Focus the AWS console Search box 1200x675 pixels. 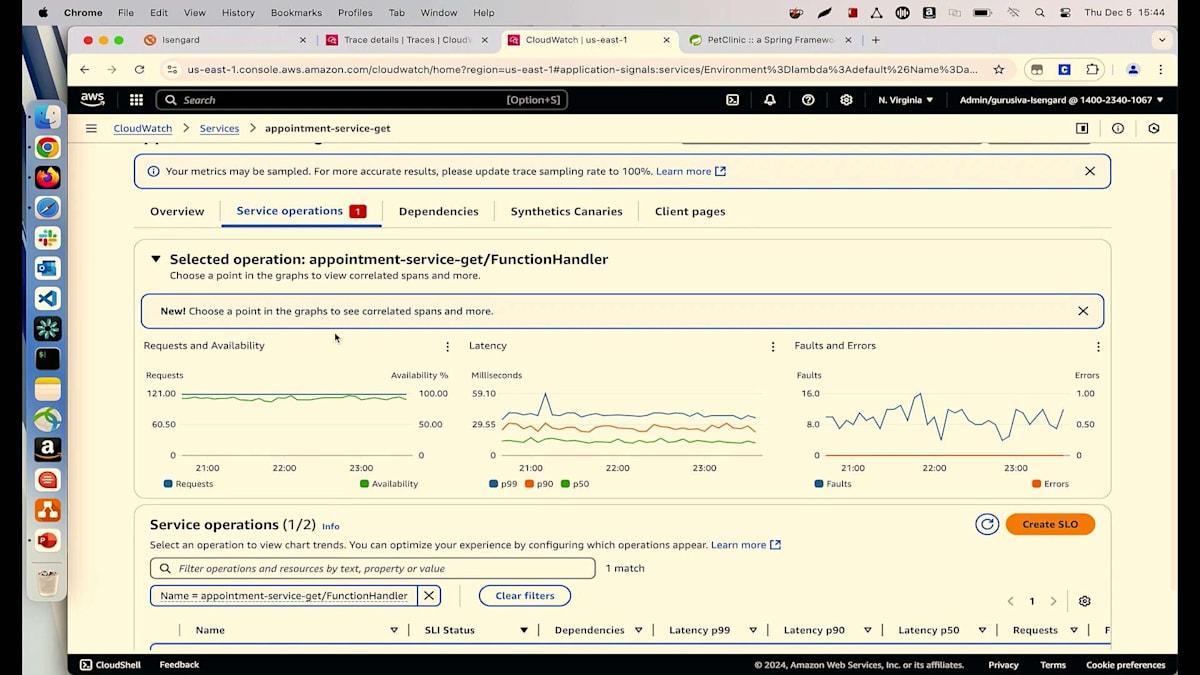click(x=362, y=100)
